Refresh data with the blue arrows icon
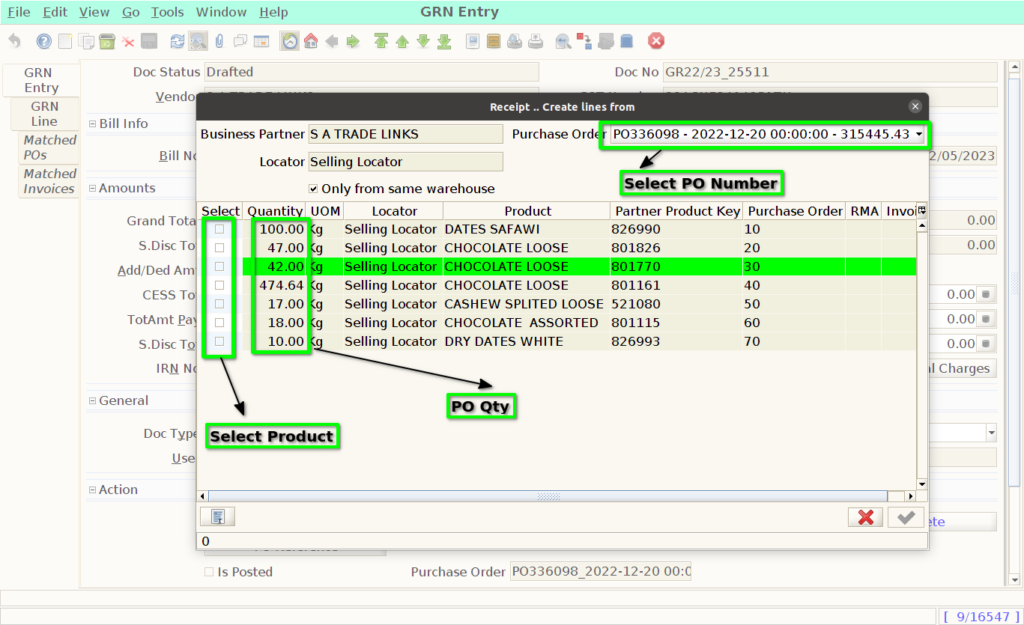 click(x=177, y=41)
